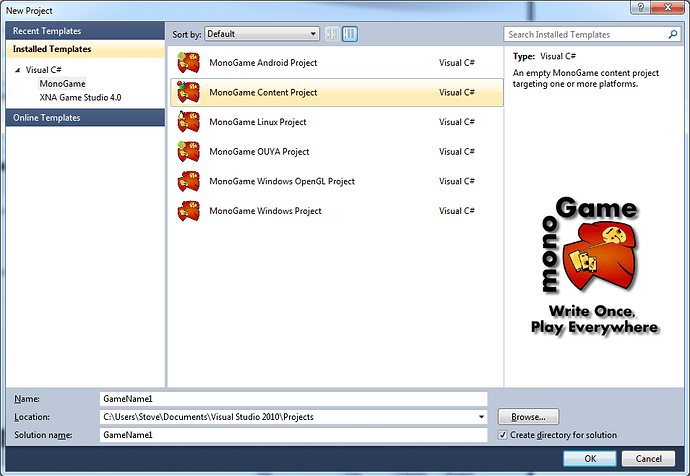The height and width of the screenshot is (476, 690).
Task: Choose the MonoGame Linux Project icon
Action: click(188, 122)
